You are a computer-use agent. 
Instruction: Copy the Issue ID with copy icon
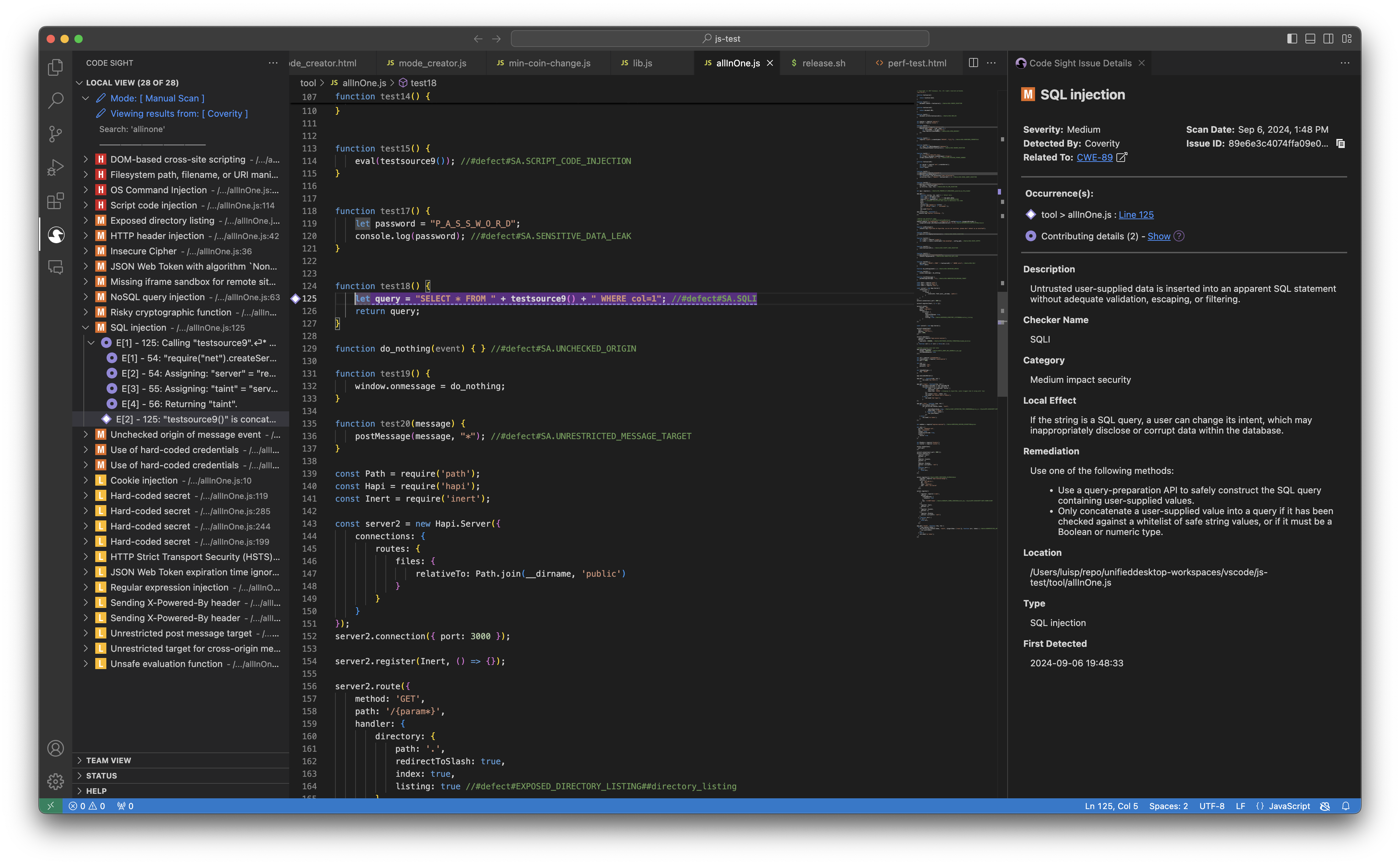point(1341,143)
